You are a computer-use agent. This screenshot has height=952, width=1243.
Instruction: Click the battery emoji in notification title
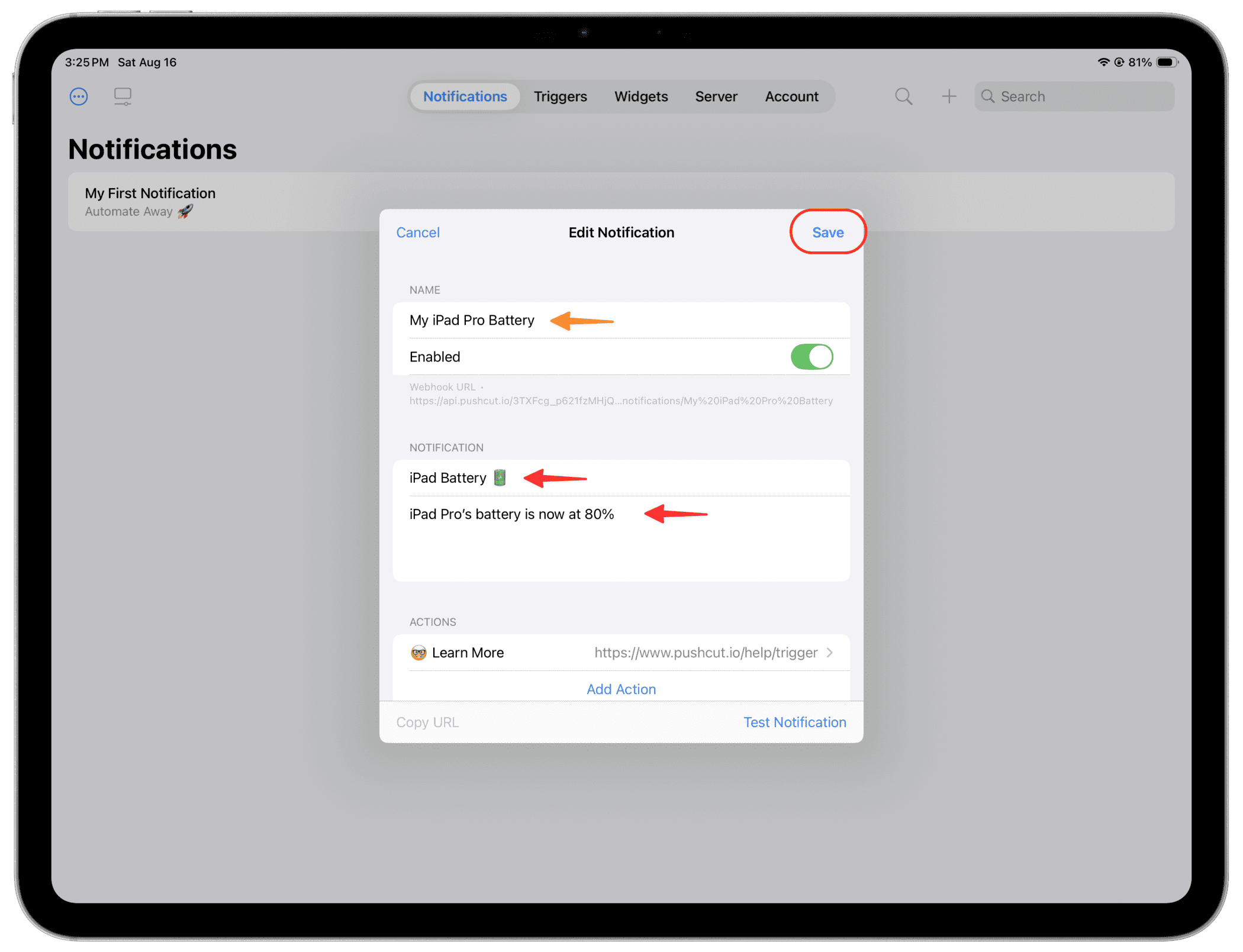[x=500, y=477]
